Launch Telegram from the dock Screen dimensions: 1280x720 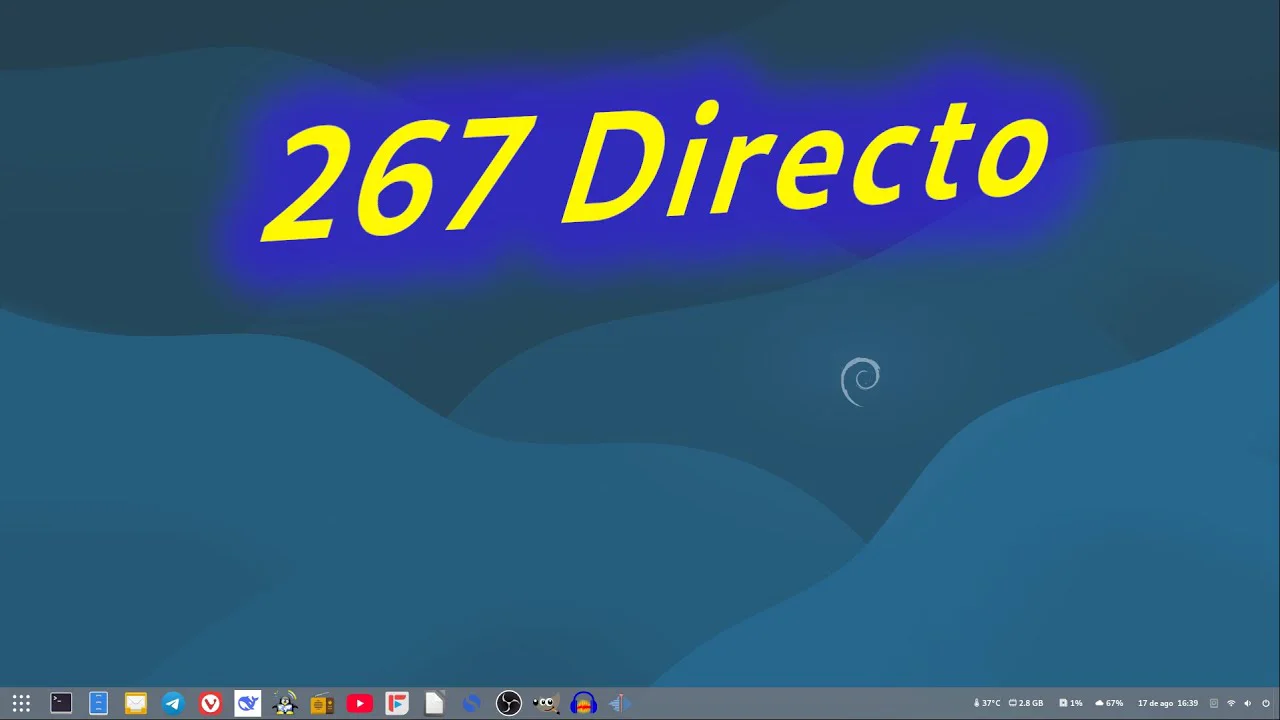(x=173, y=704)
